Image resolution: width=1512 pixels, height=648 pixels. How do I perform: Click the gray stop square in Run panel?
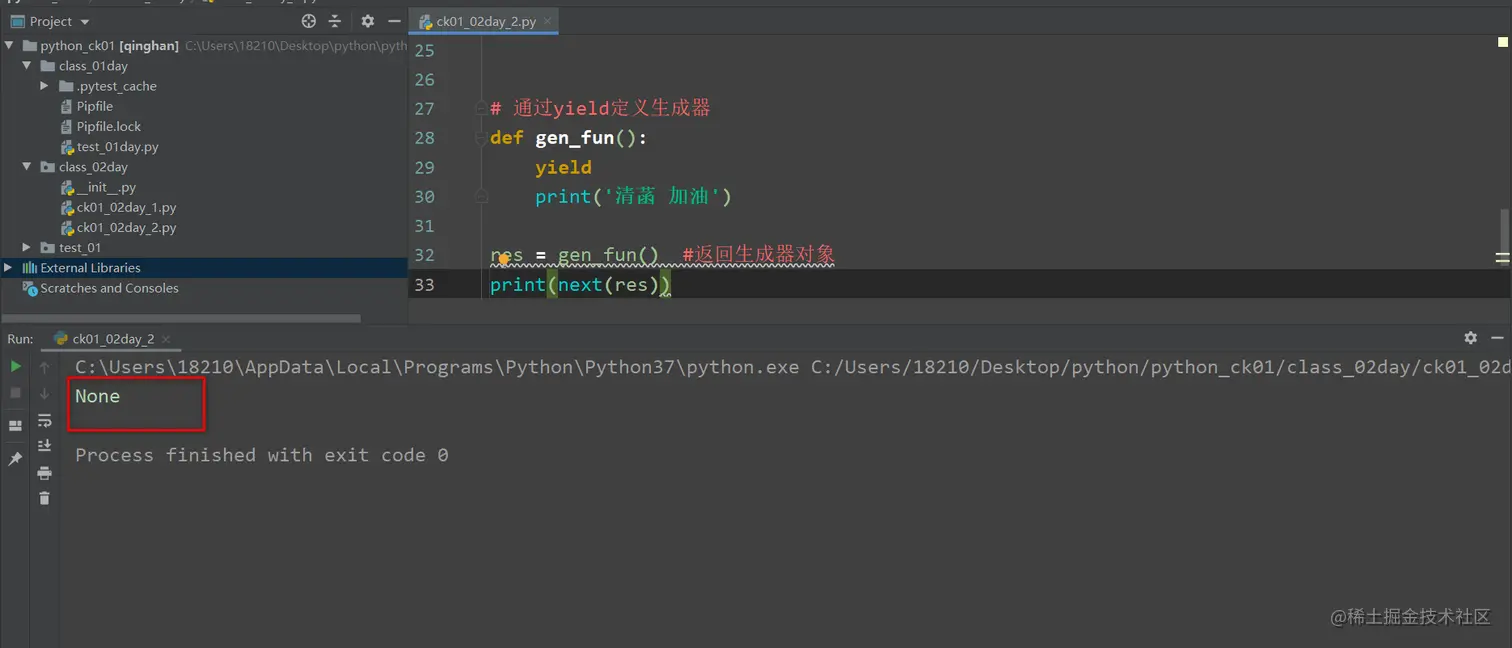pos(16,393)
